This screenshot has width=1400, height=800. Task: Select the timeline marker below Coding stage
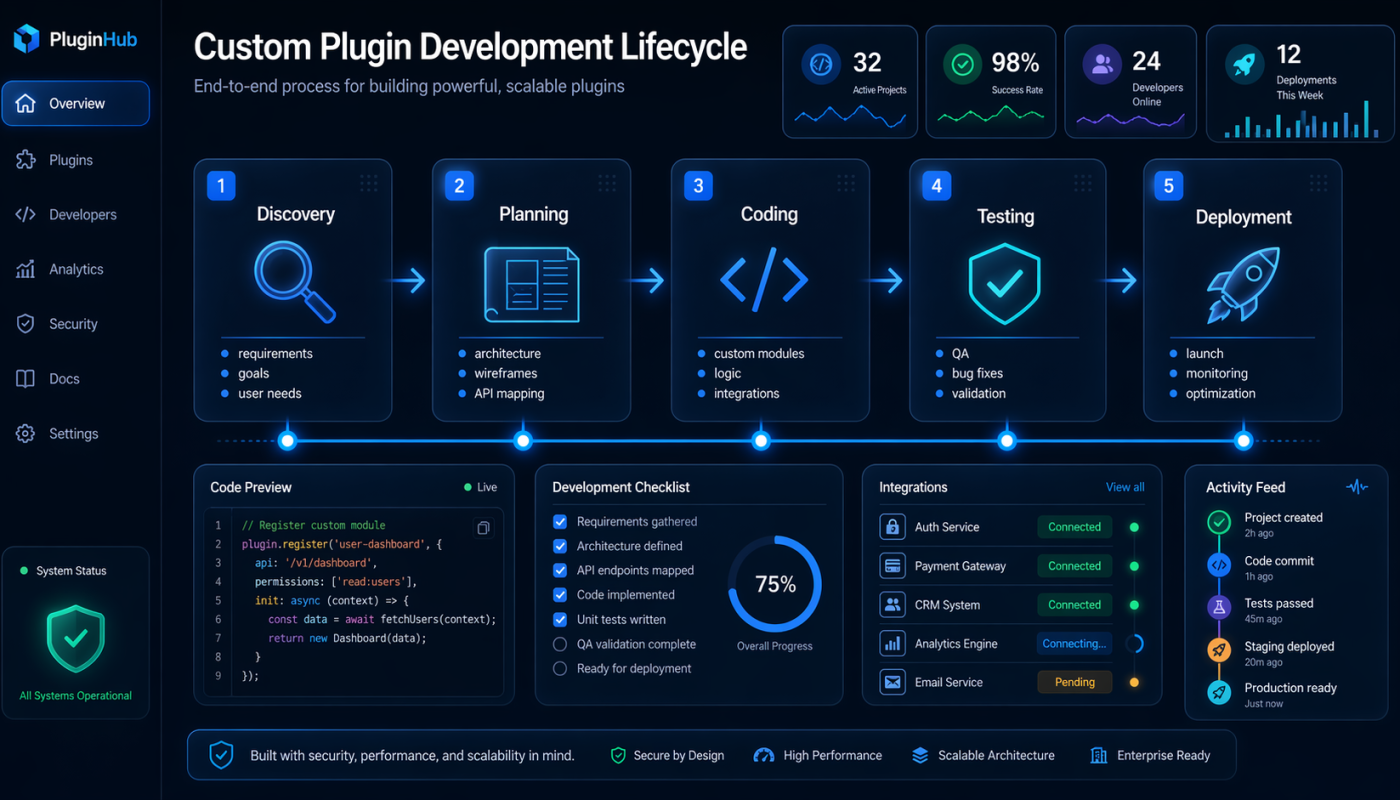tap(761, 438)
